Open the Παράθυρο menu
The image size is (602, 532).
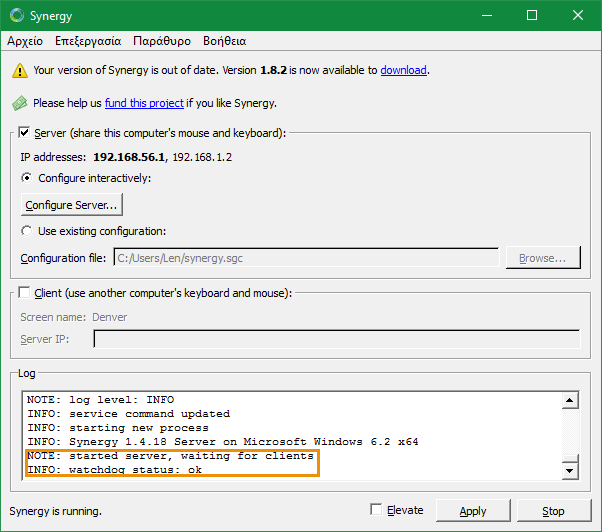[x=162, y=41]
